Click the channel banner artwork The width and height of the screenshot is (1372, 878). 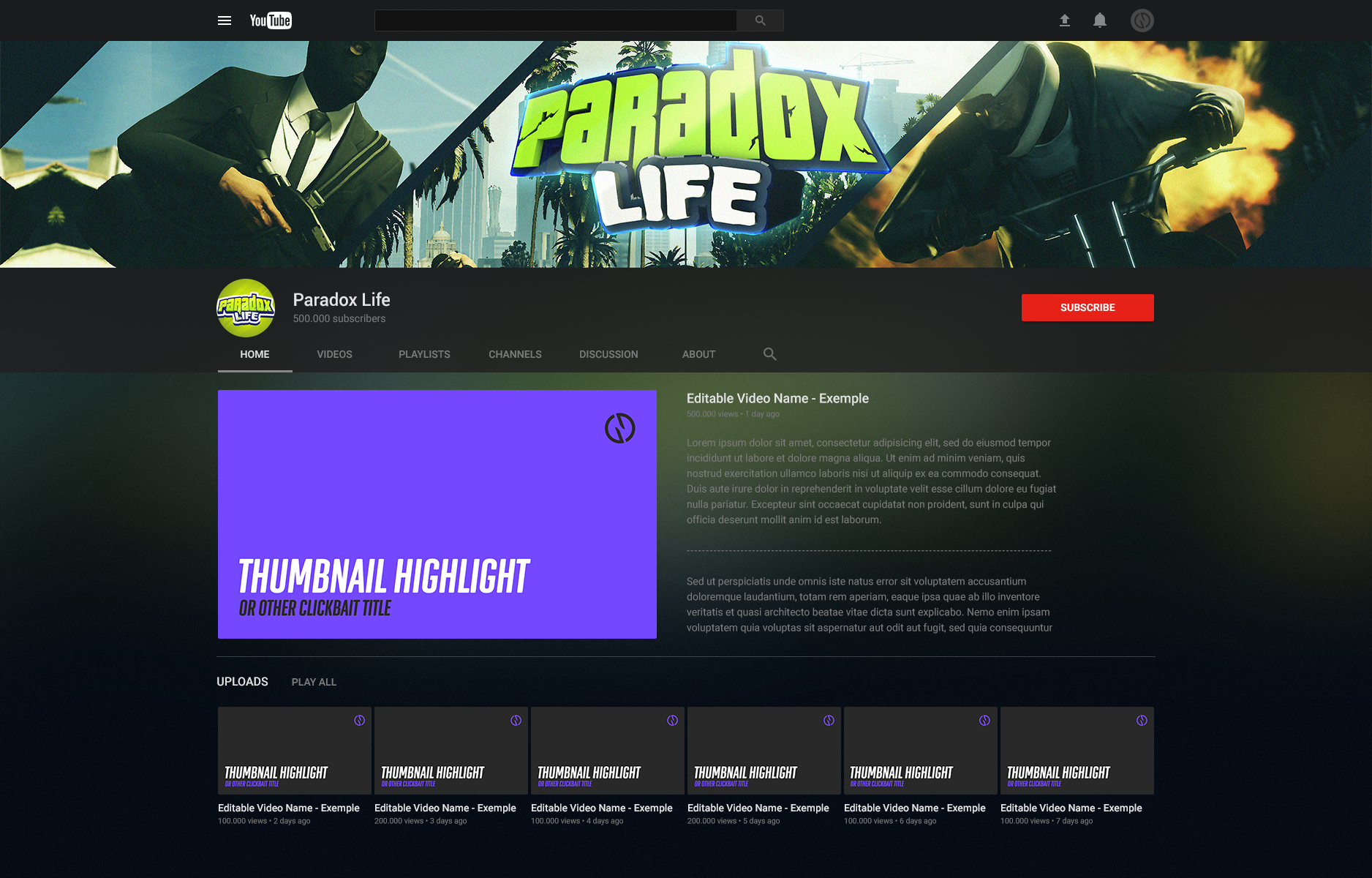click(686, 154)
